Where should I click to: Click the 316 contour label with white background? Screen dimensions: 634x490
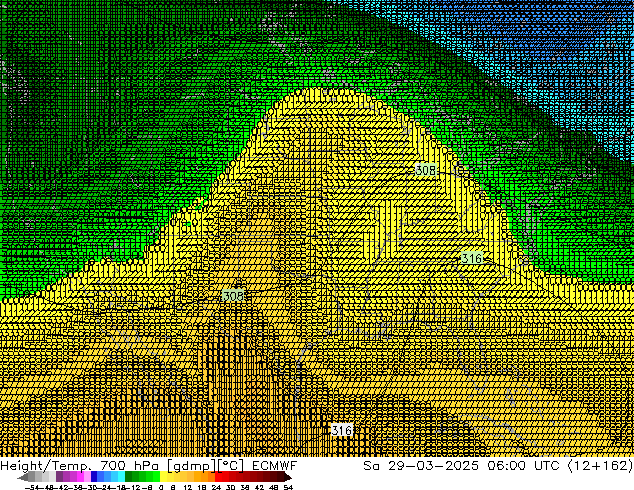342,431
